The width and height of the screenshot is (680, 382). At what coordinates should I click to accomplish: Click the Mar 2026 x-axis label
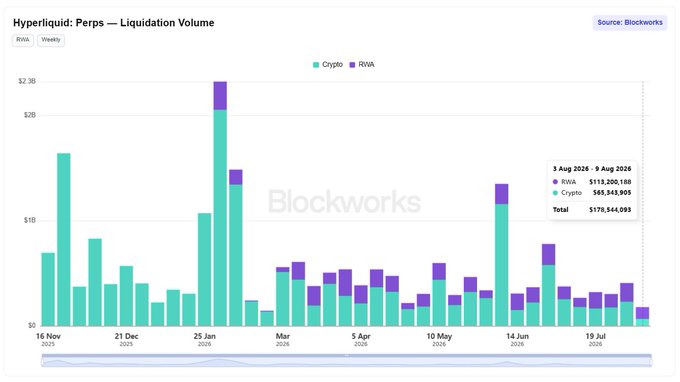tap(283, 339)
